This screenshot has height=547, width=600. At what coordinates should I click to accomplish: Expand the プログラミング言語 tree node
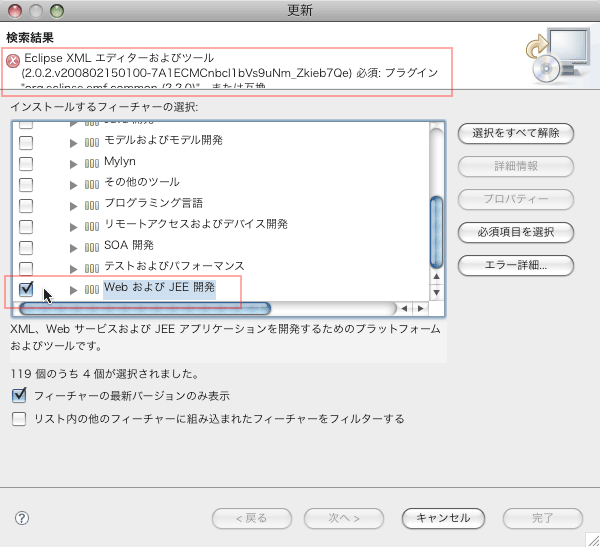[73, 206]
